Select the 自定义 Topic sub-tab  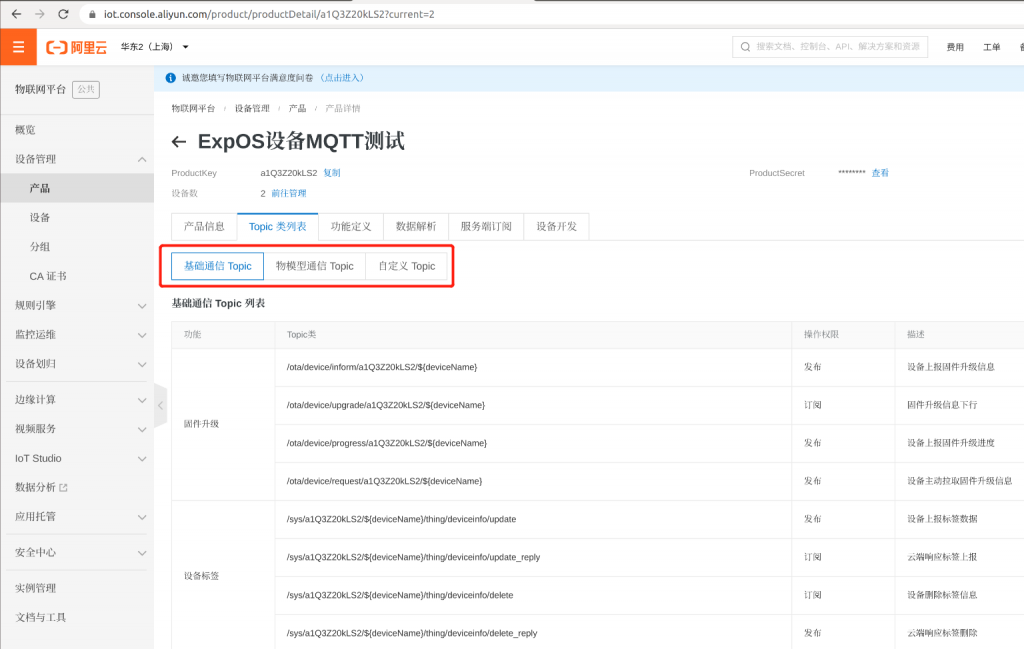pos(407,266)
